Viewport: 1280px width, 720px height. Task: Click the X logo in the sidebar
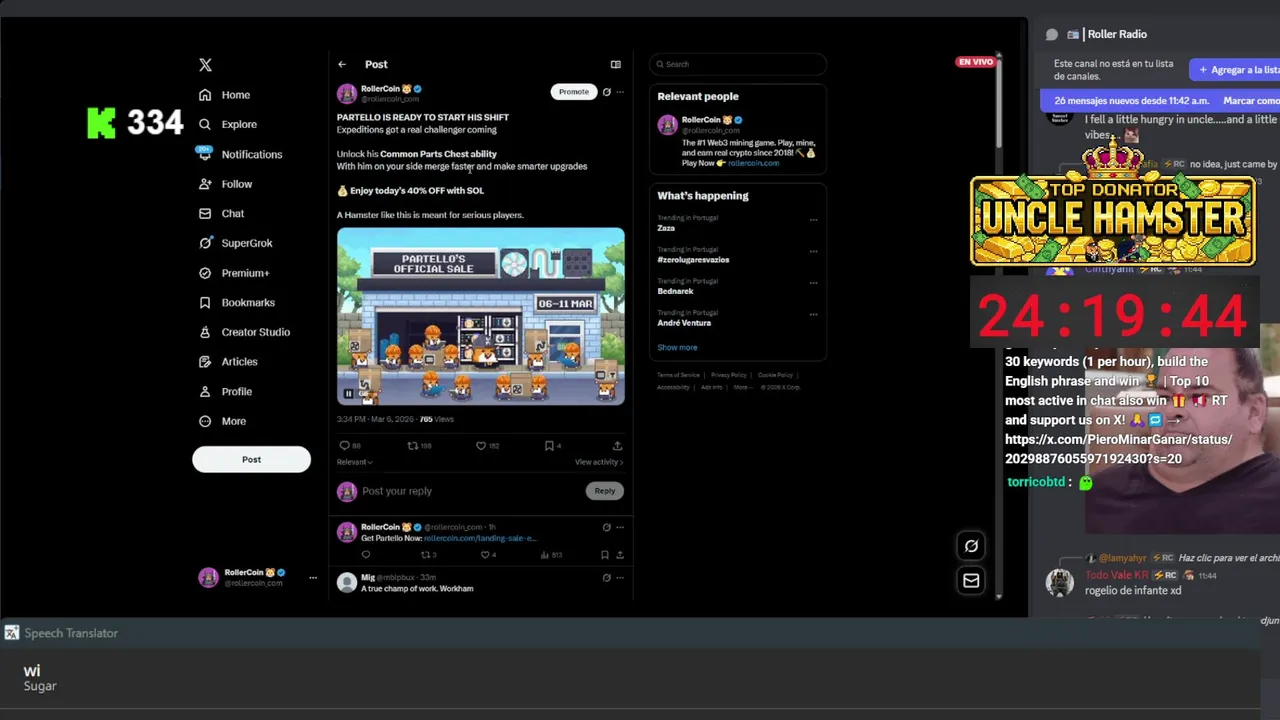pyautogui.click(x=205, y=65)
